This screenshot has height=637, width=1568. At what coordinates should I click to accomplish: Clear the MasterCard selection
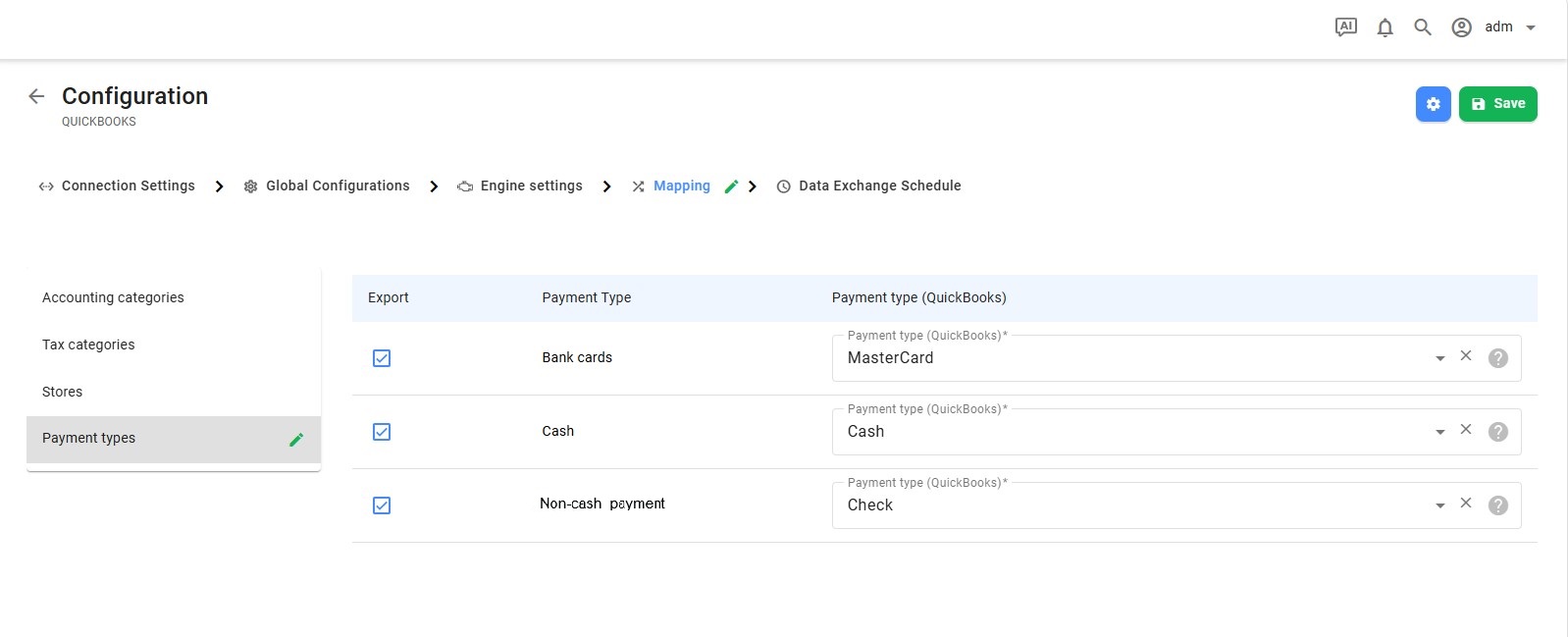[x=1466, y=355]
